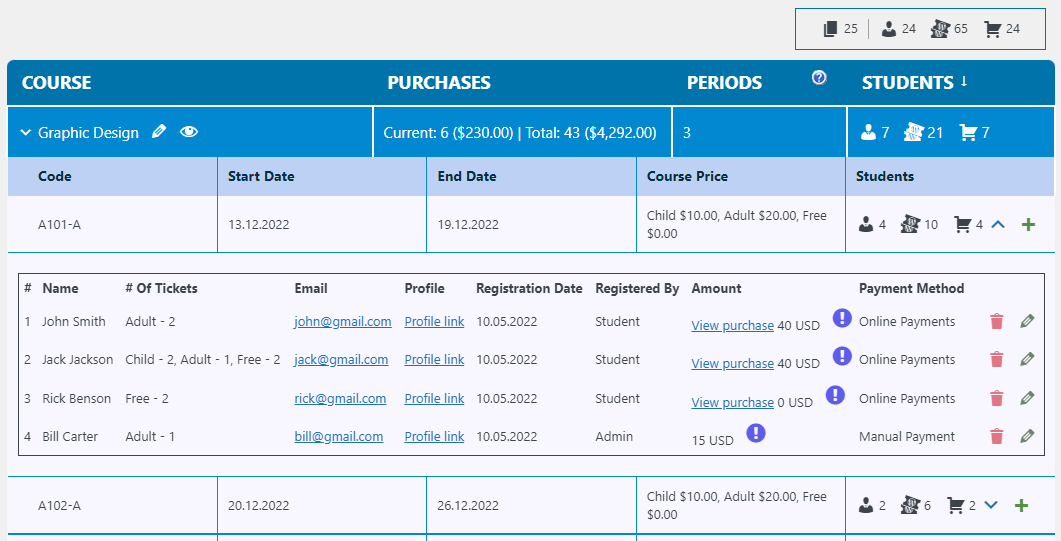Click the info alert icon for Bill Carter

tap(756, 433)
